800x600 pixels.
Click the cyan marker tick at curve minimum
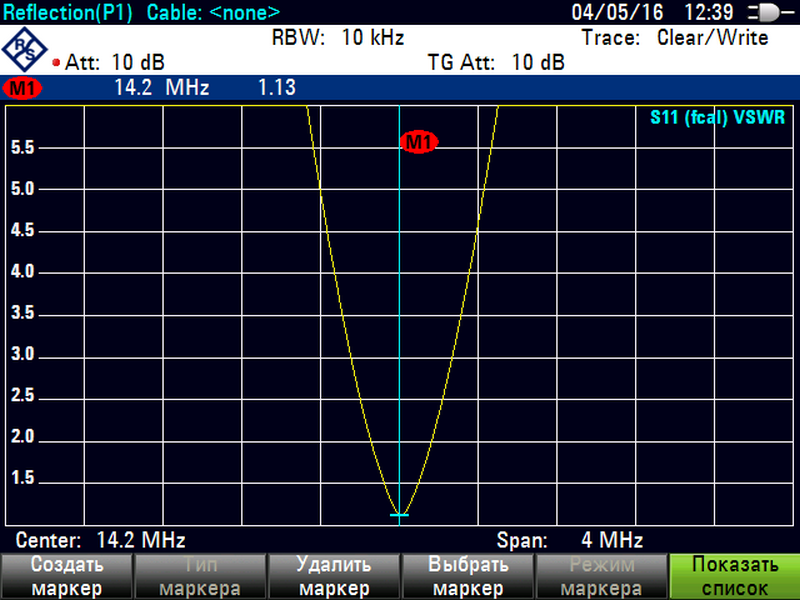(x=399, y=515)
